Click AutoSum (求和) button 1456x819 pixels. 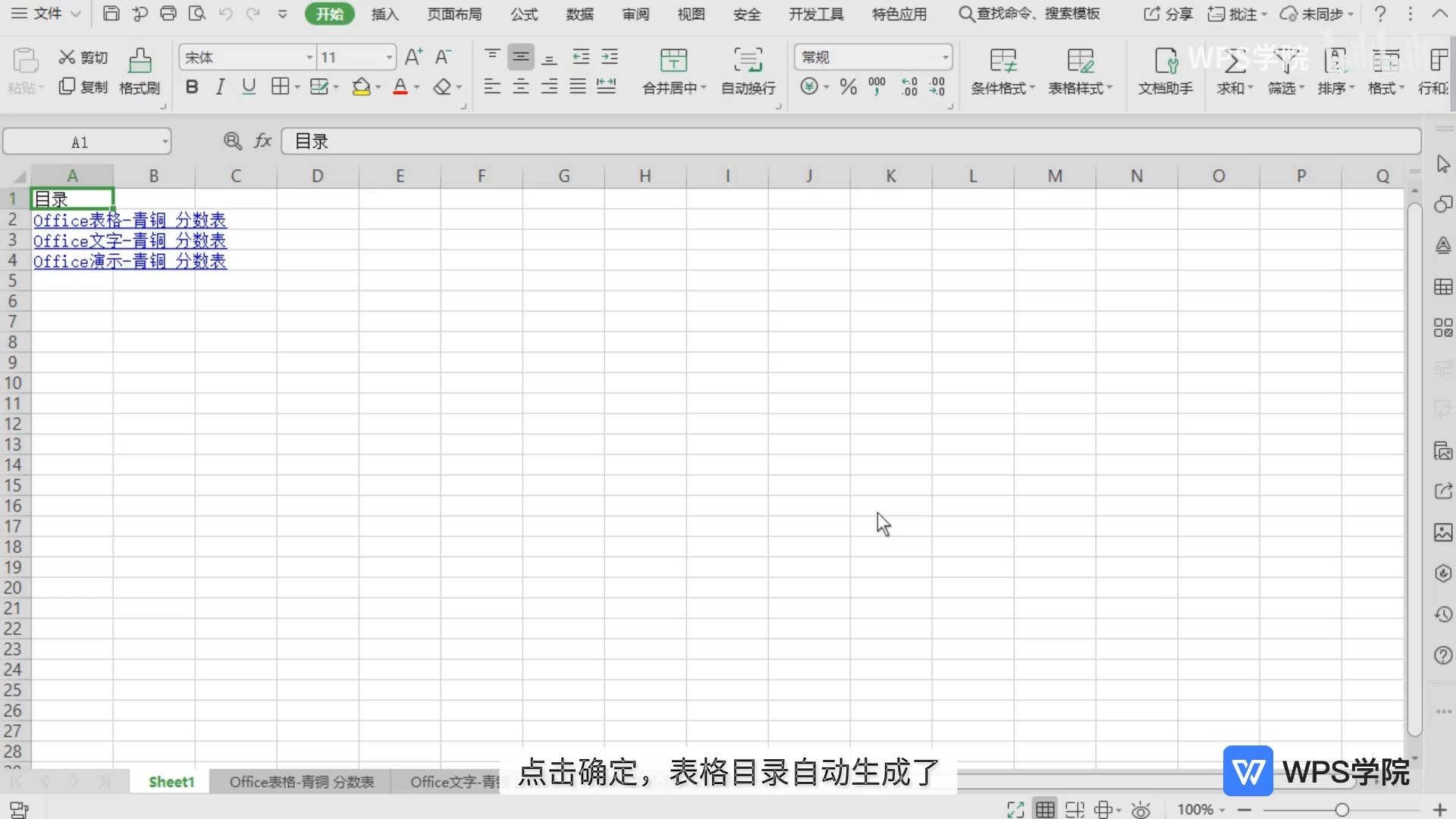click(x=1235, y=72)
